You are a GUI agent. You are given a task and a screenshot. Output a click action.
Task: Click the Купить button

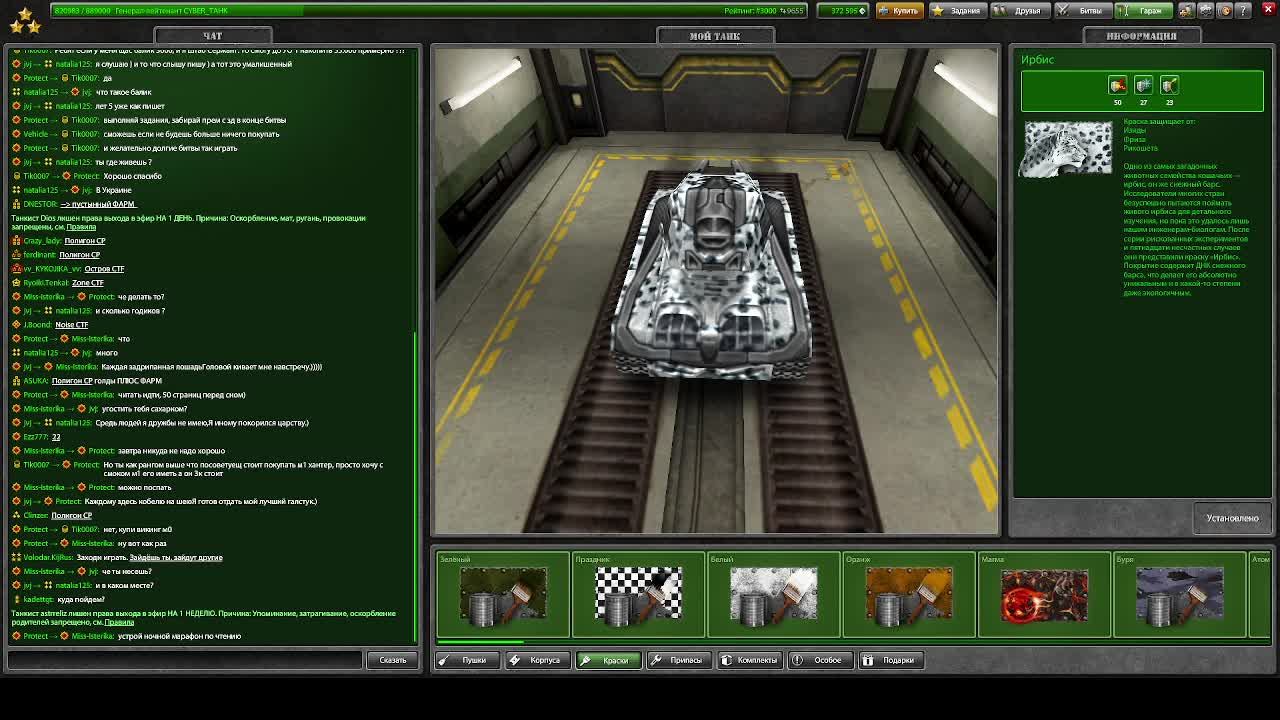898,10
